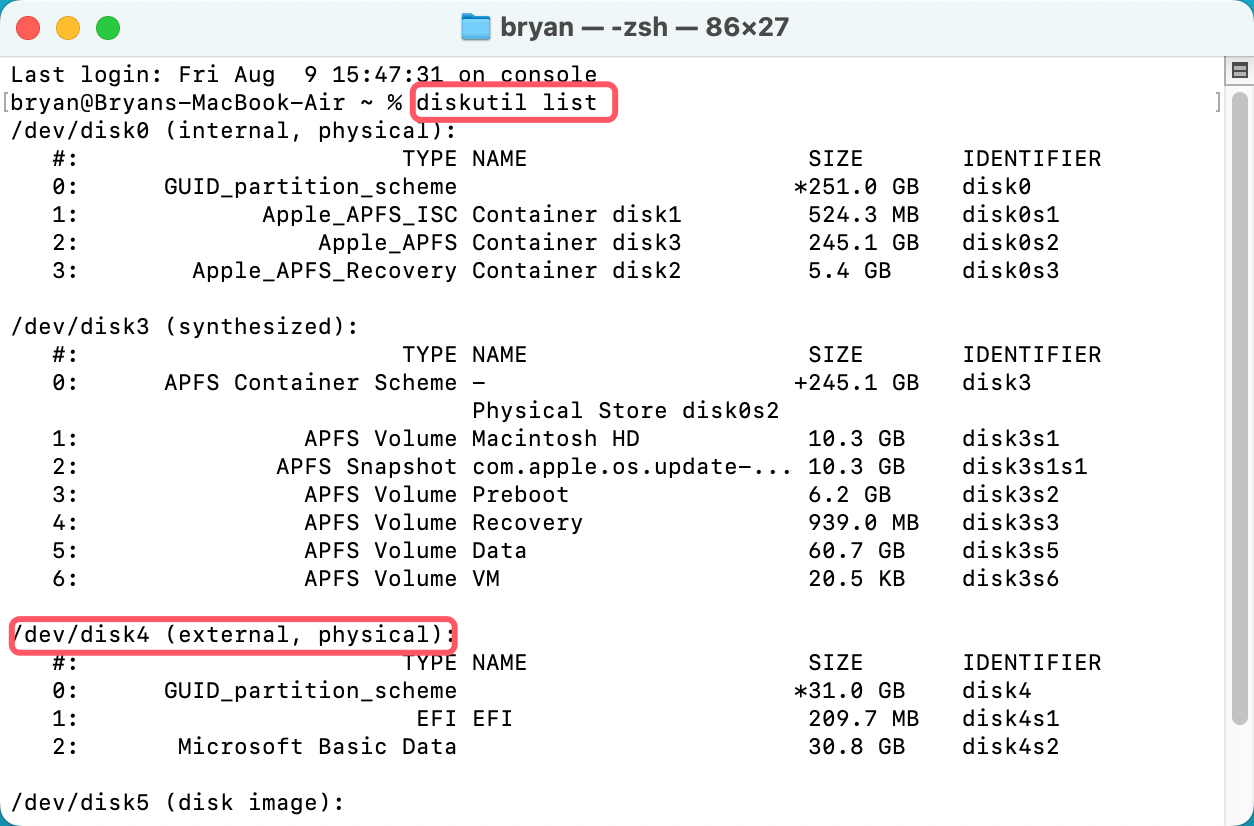Click the yellow minimize traffic light button
The width and height of the screenshot is (1254, 826).
click(x=68, y=27)
